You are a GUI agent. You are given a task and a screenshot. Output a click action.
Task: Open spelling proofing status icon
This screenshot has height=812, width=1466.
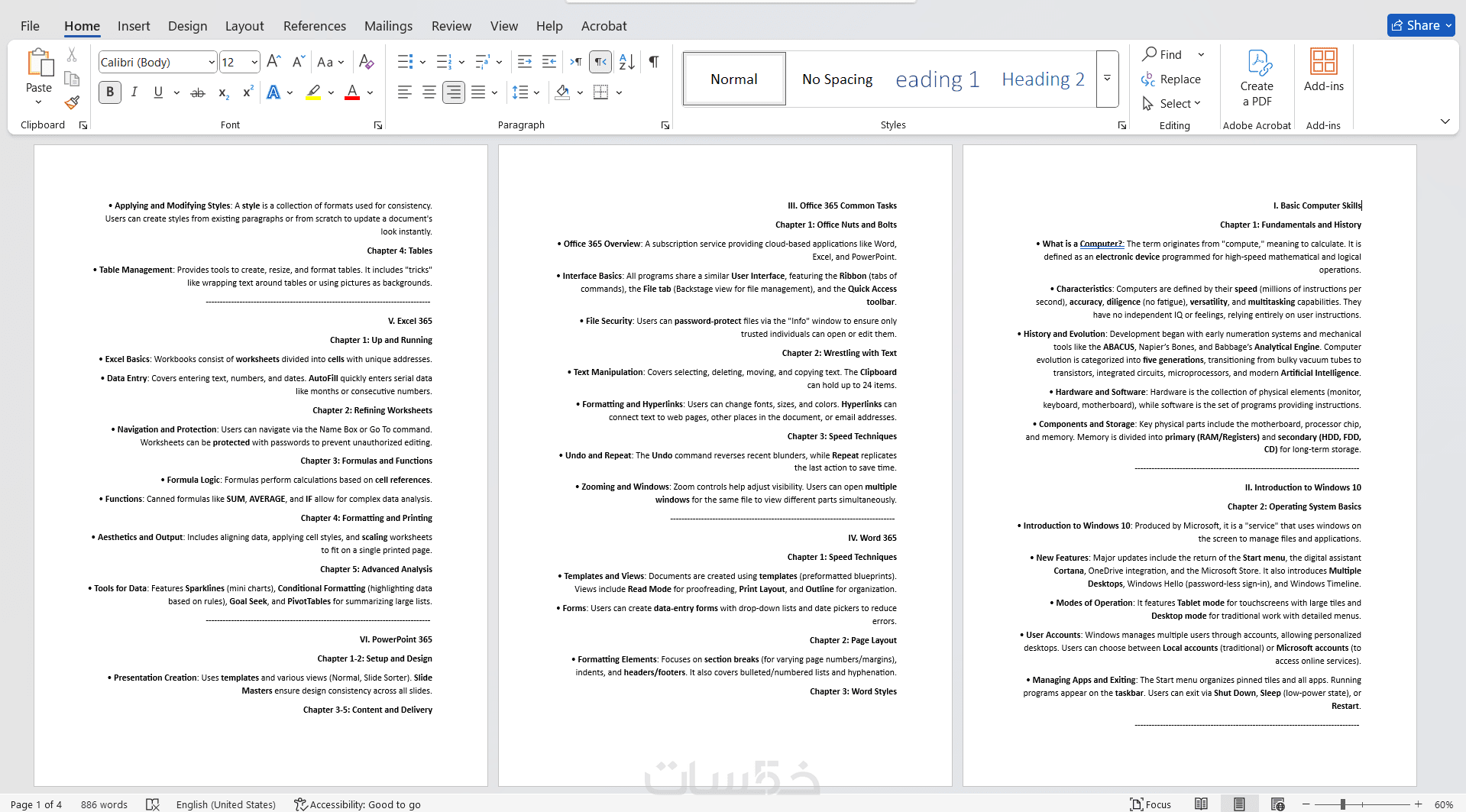[x=153, y=804]
